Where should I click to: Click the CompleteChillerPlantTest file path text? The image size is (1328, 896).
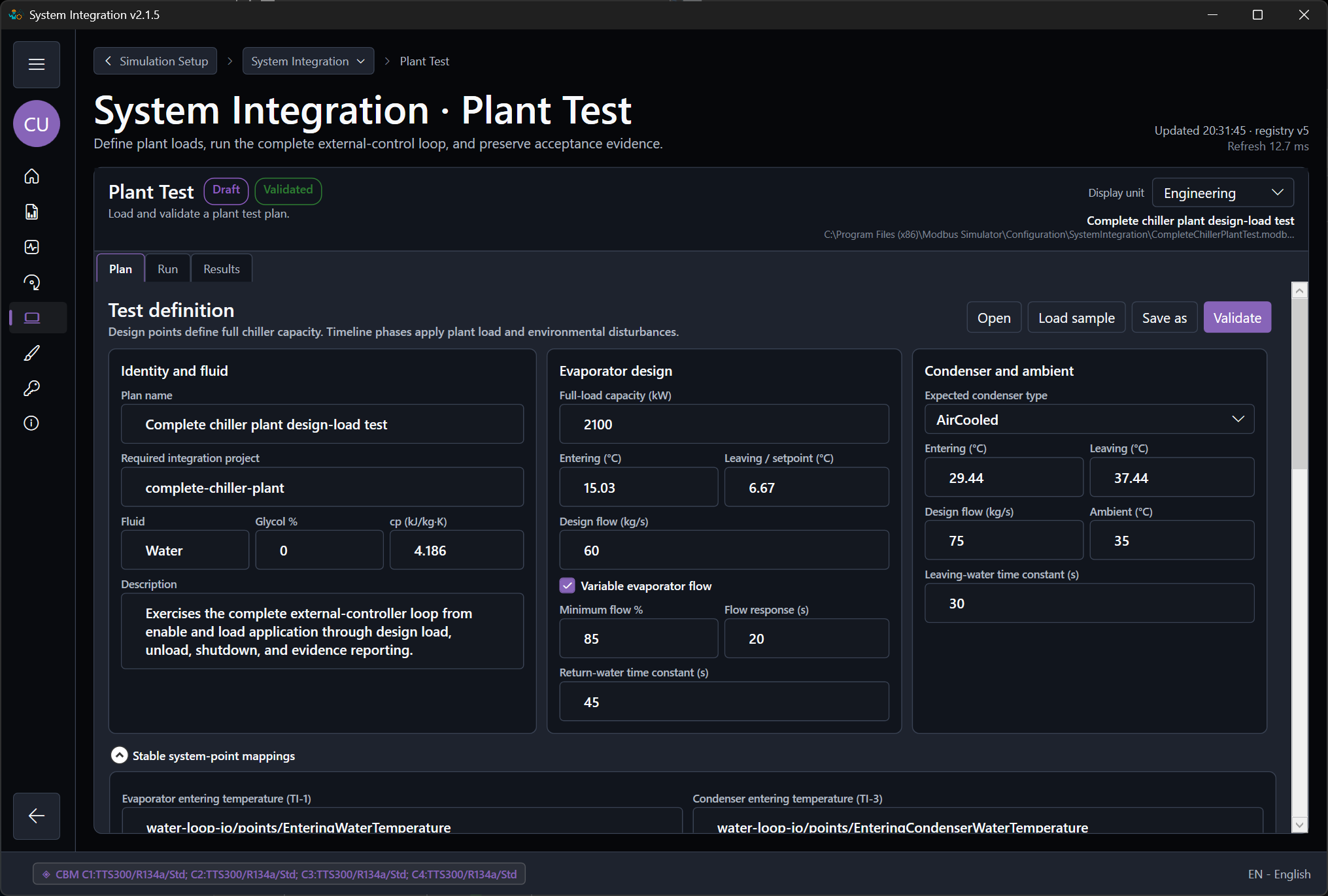click(1059, 235)
